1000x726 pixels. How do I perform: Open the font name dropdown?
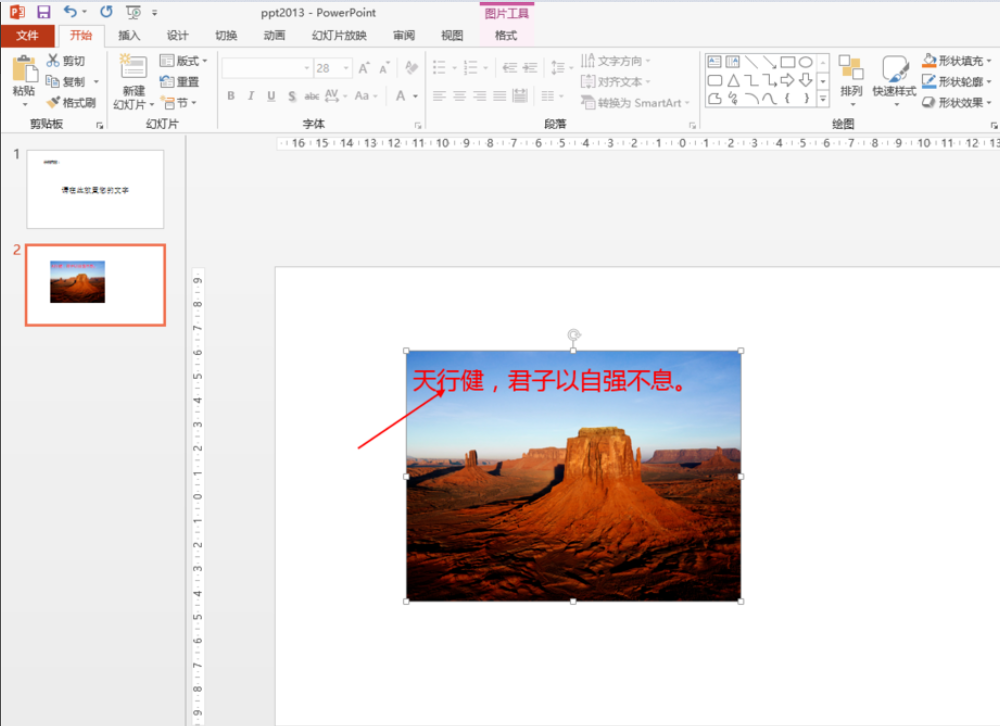[307, 68]
